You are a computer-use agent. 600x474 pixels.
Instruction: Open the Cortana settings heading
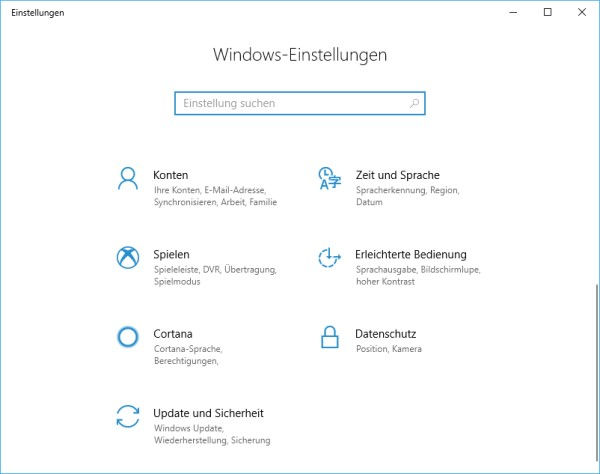[173, 334]
